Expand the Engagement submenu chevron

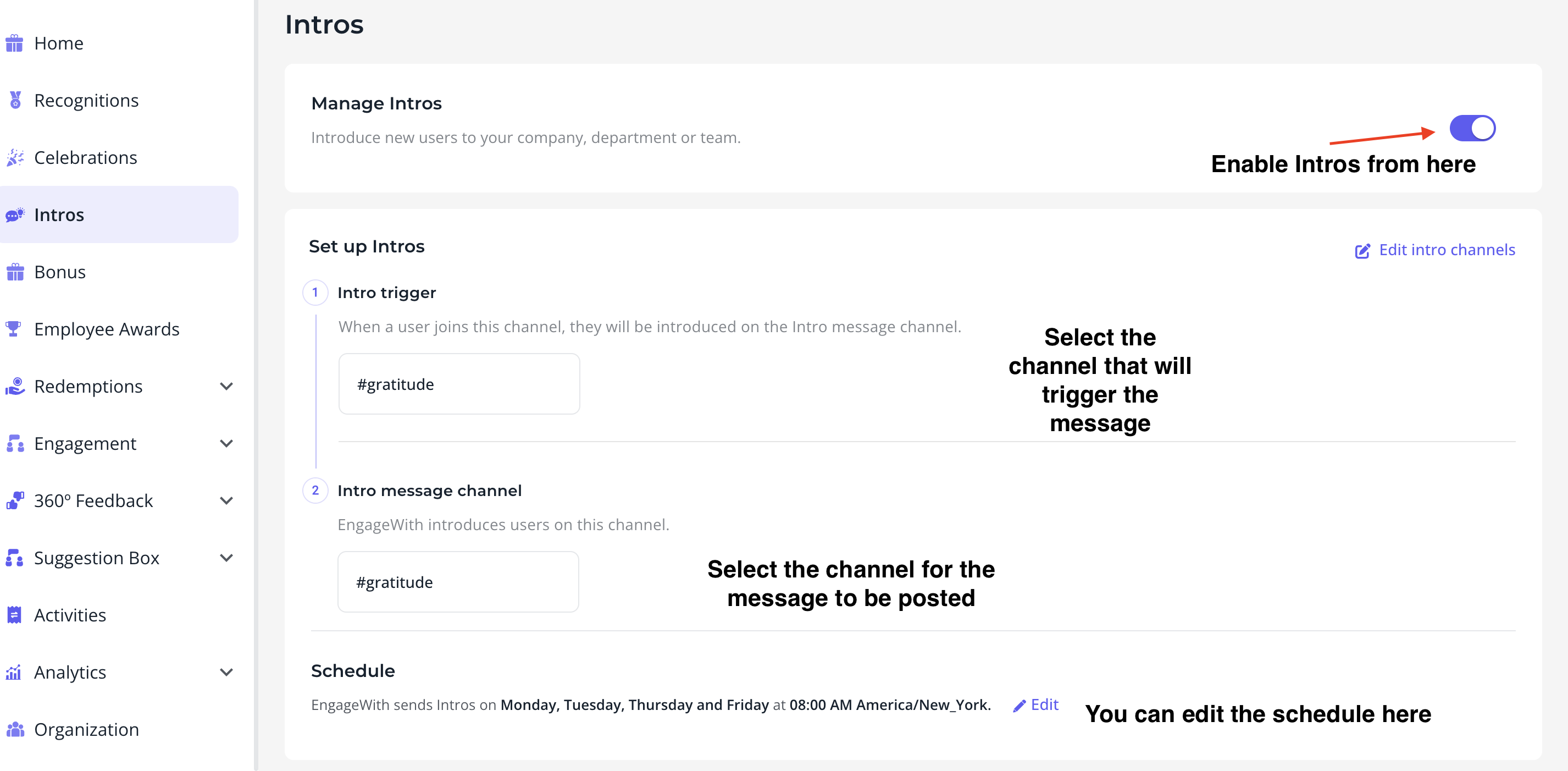tap(226, 444)
